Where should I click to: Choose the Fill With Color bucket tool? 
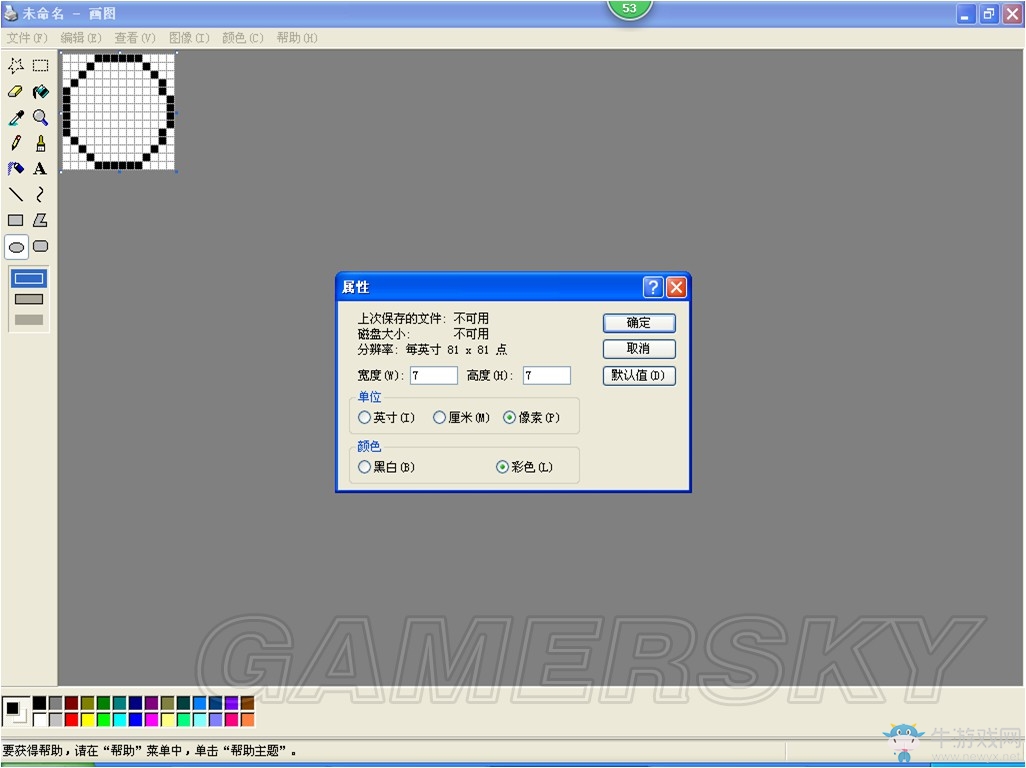click(x=41, y=92)
